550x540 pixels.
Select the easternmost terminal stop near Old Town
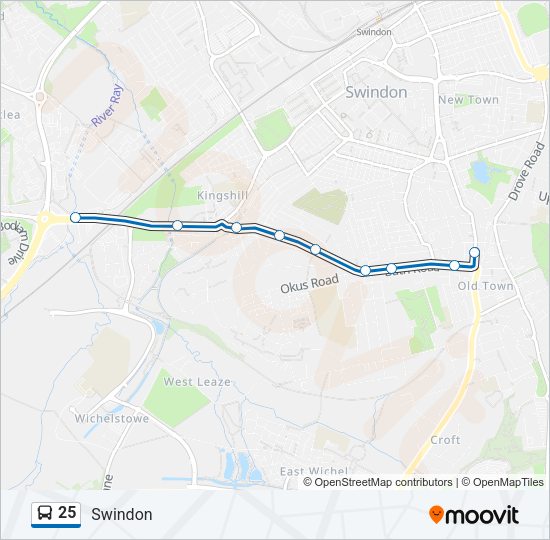[474, 252]
